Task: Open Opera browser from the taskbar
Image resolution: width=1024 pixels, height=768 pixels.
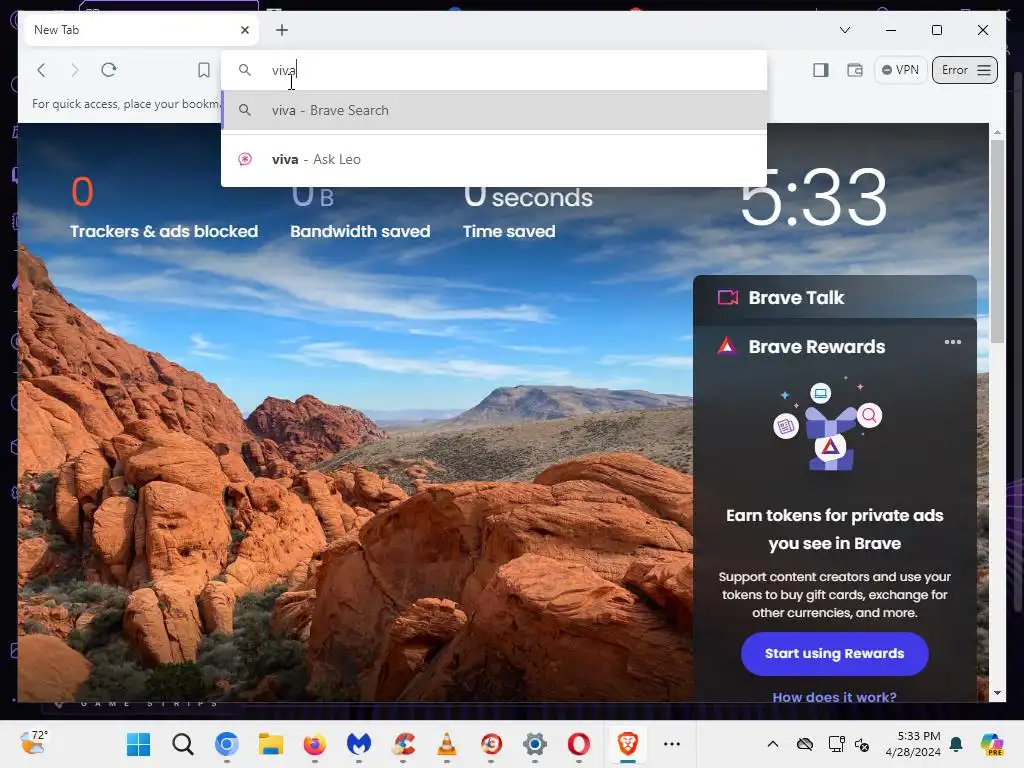Action: pyautogui.click(x=579, y=744)
